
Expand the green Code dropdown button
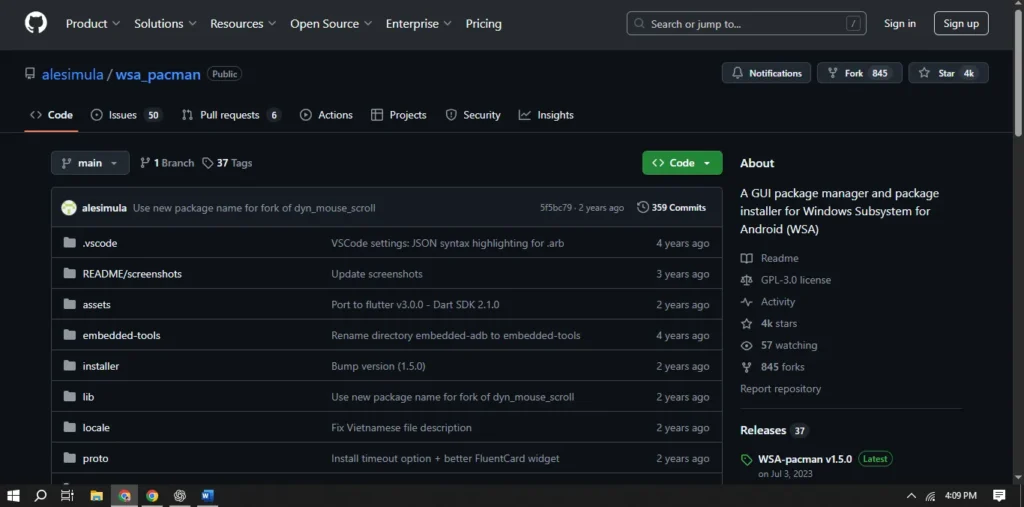pos(681,163)
